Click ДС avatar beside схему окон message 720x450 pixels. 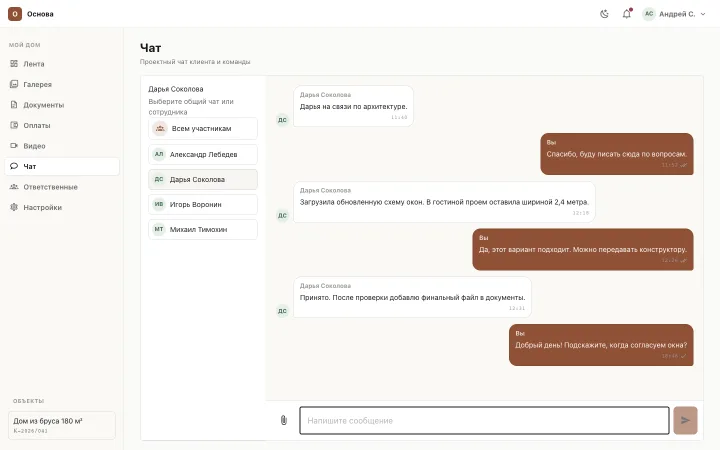[282, 215]
